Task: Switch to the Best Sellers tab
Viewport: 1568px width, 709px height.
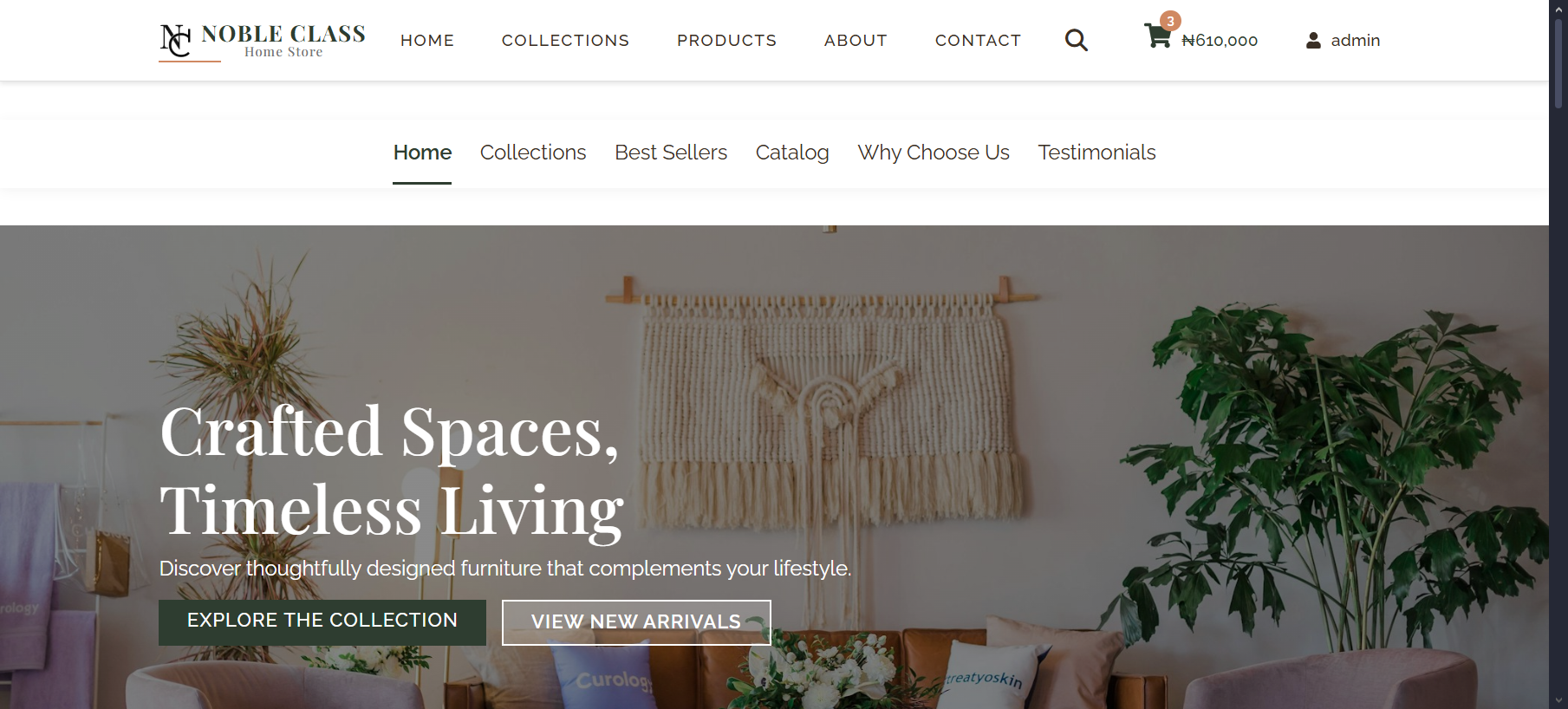Action: click(671, 153)
